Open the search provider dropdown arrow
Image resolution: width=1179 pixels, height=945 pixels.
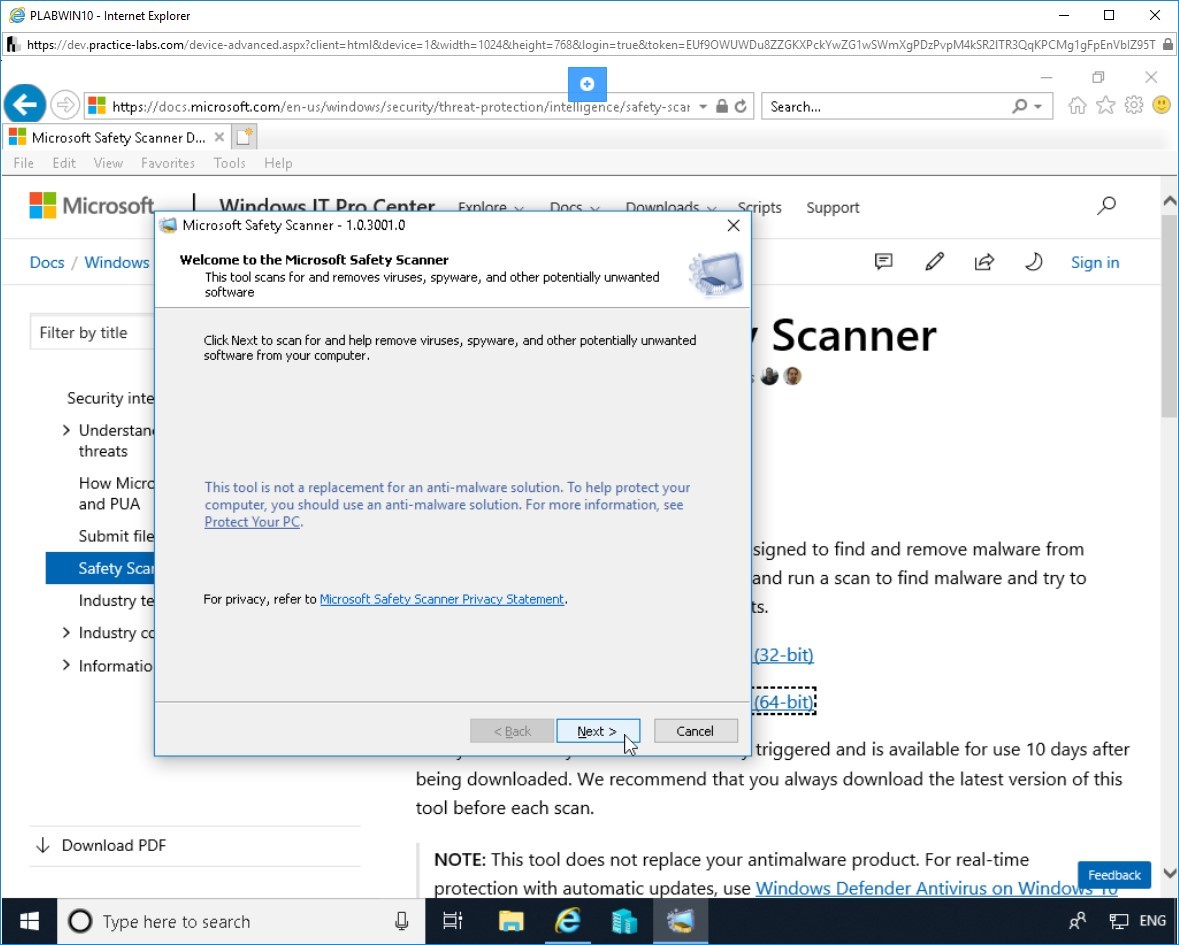point(1038,107)
